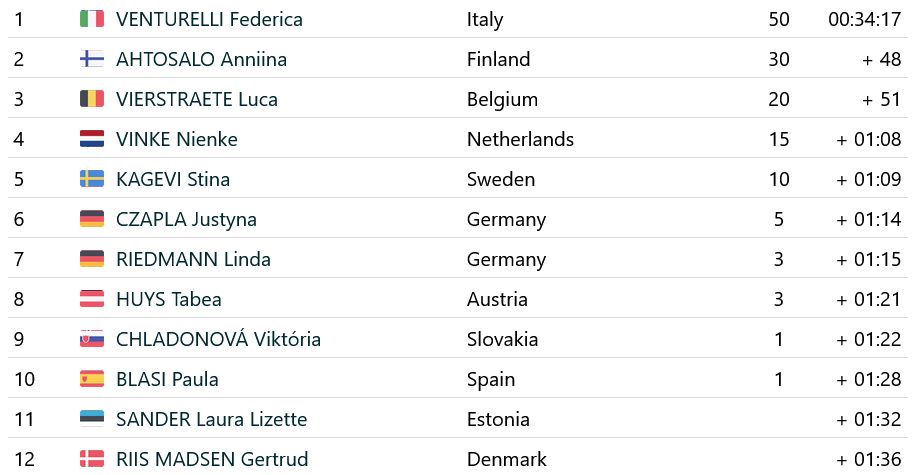924x475 pixels.
Task: Click the Spain flag beside Blasi Paula
Action: (x=91, y=379)
